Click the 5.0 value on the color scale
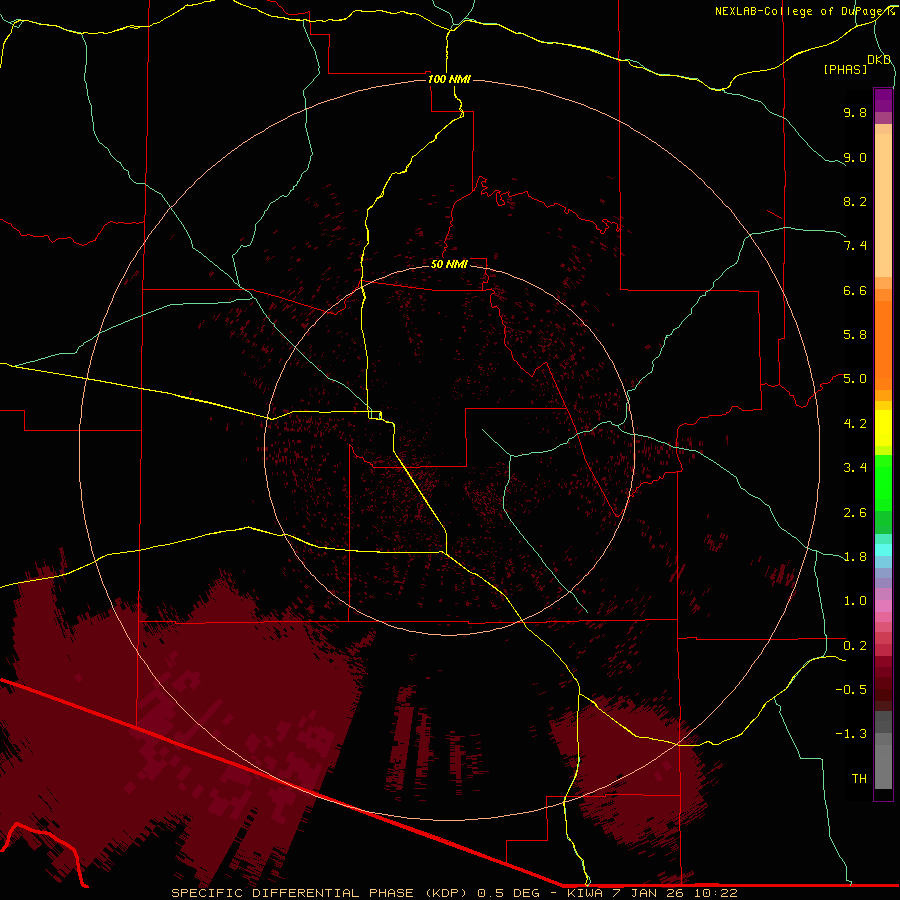 coord(855,379)
